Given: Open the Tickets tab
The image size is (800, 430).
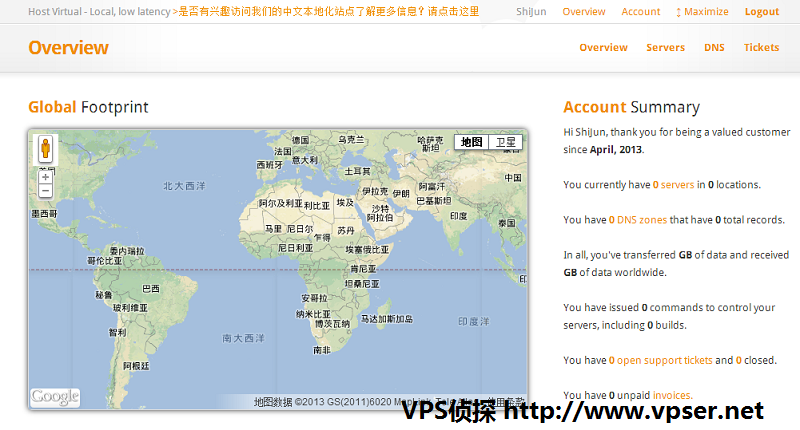Looking at the screenshot, I should click(761, 47).
